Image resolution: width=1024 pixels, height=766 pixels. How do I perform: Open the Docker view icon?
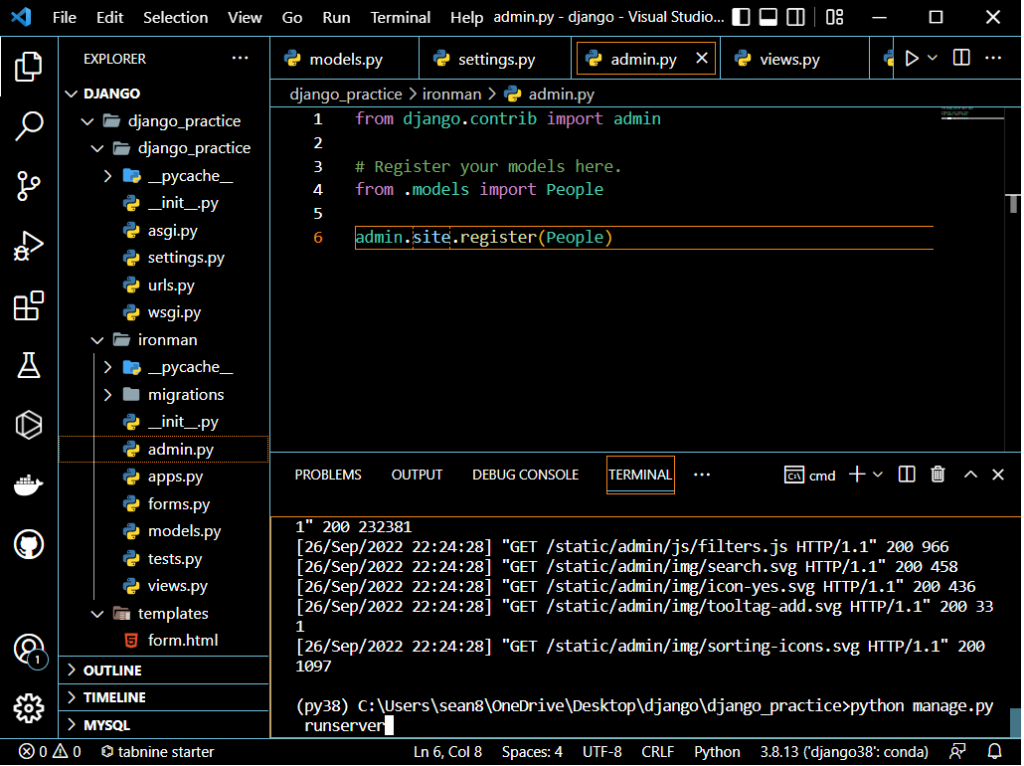(29, 485)
